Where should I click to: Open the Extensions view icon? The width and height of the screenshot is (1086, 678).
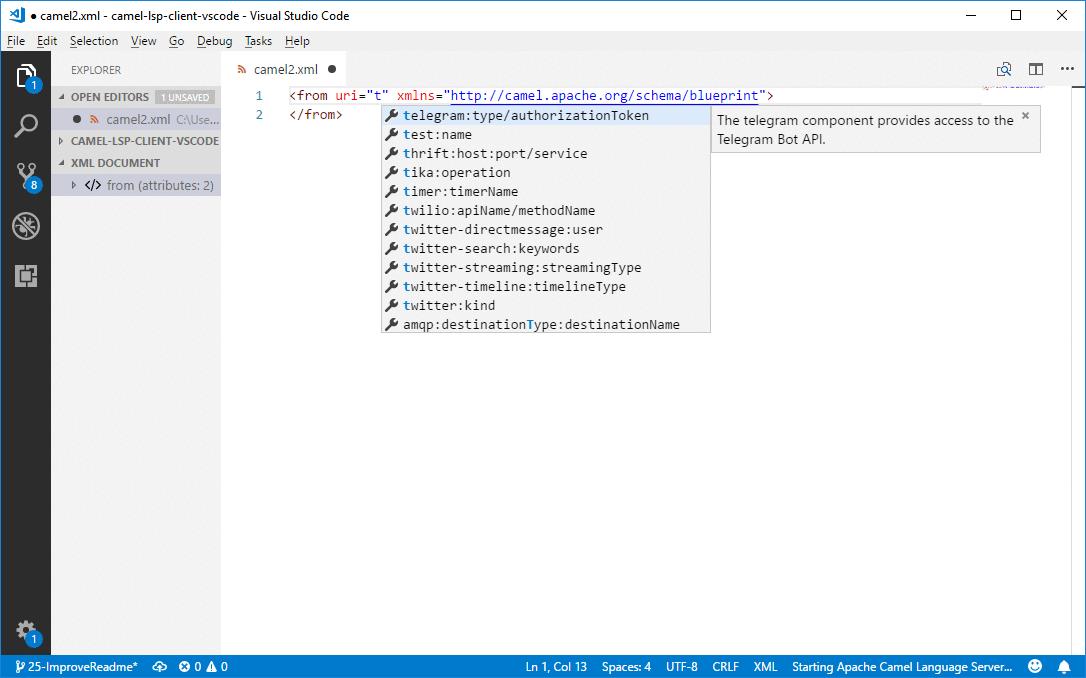[x=26, y=276]
